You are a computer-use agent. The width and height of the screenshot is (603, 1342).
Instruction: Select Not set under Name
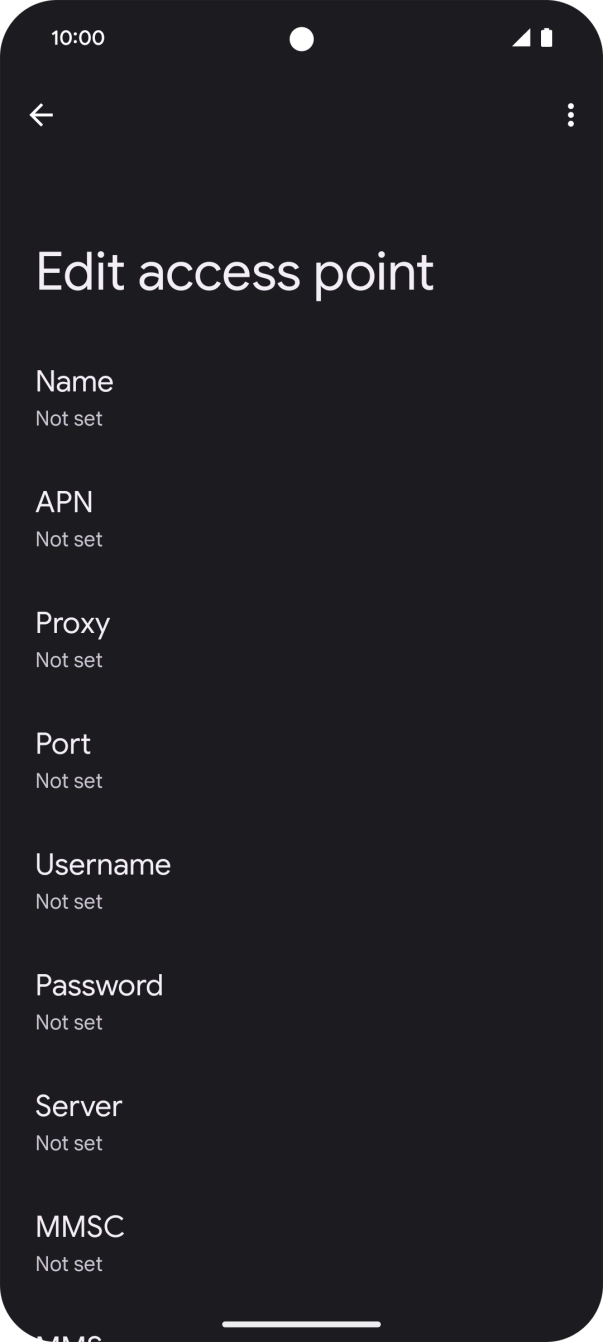pos(68,418)
